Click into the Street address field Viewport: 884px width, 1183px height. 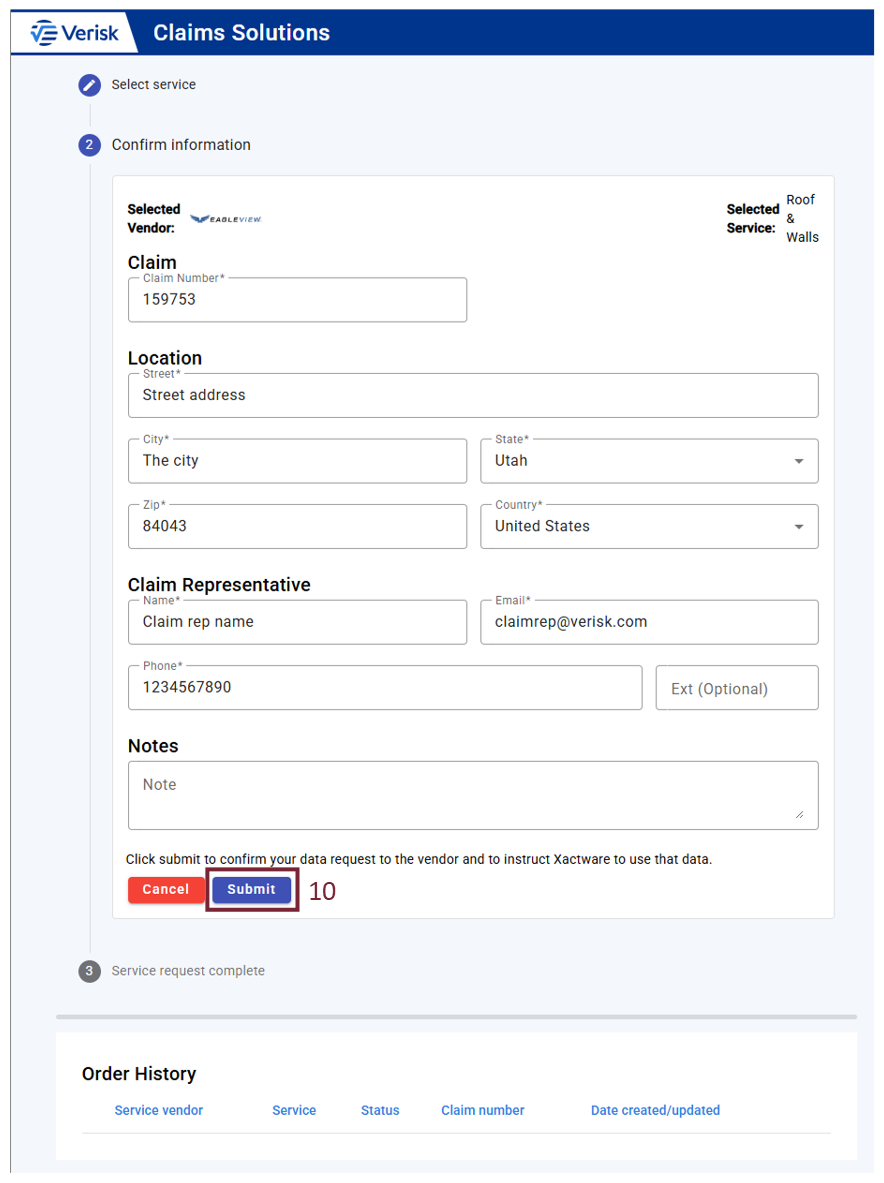[473, 395]
